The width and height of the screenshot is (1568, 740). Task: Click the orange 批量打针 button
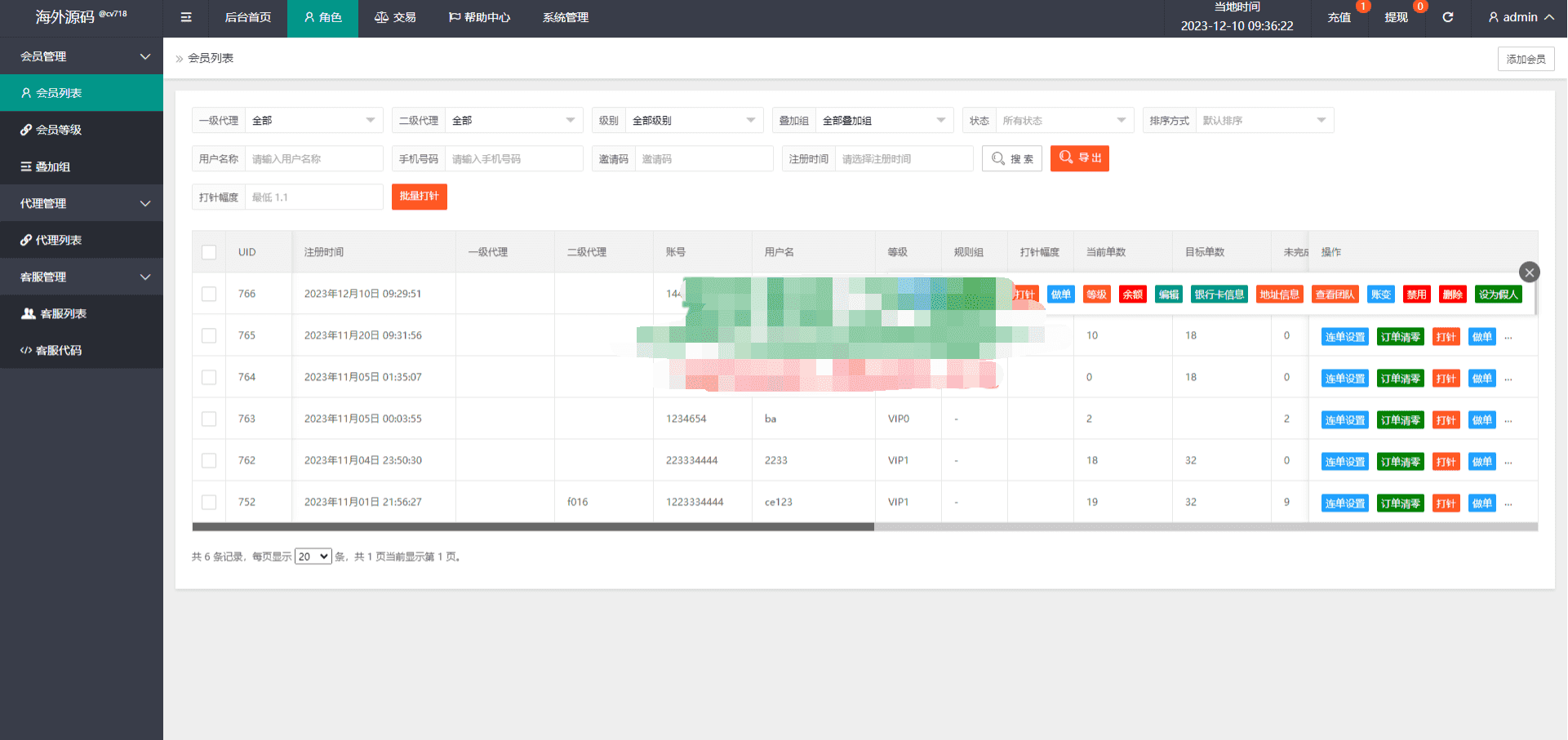(x=419, y=197)
